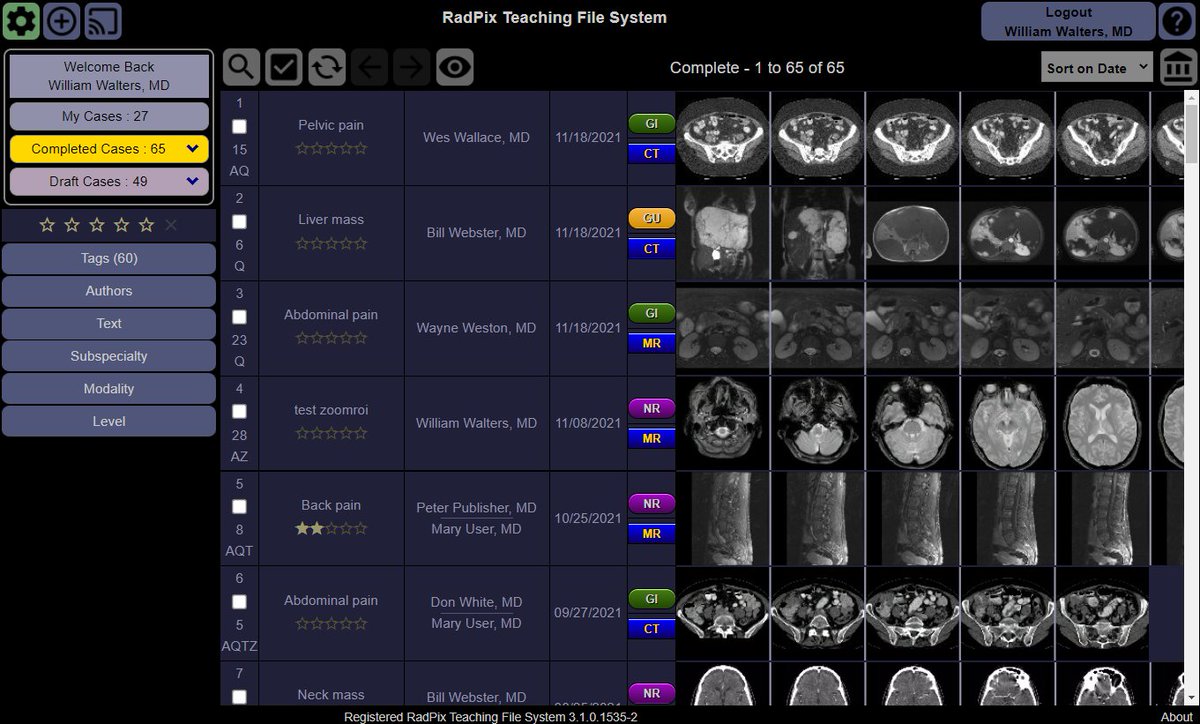Click the GI badge on Pelvic pain row
This screenshot has width=1200, height=724.
pyautogui.click(x=652, y=123)
